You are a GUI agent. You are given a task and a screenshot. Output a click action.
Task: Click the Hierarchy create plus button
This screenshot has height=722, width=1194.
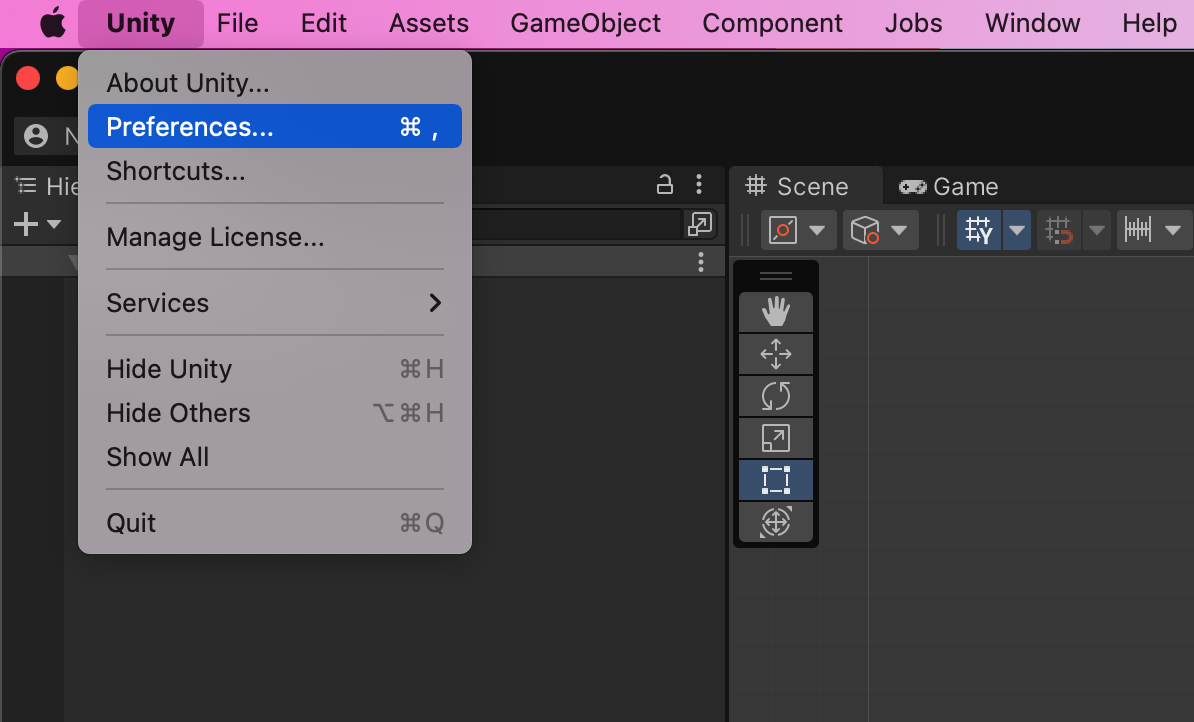coord(26,225)
